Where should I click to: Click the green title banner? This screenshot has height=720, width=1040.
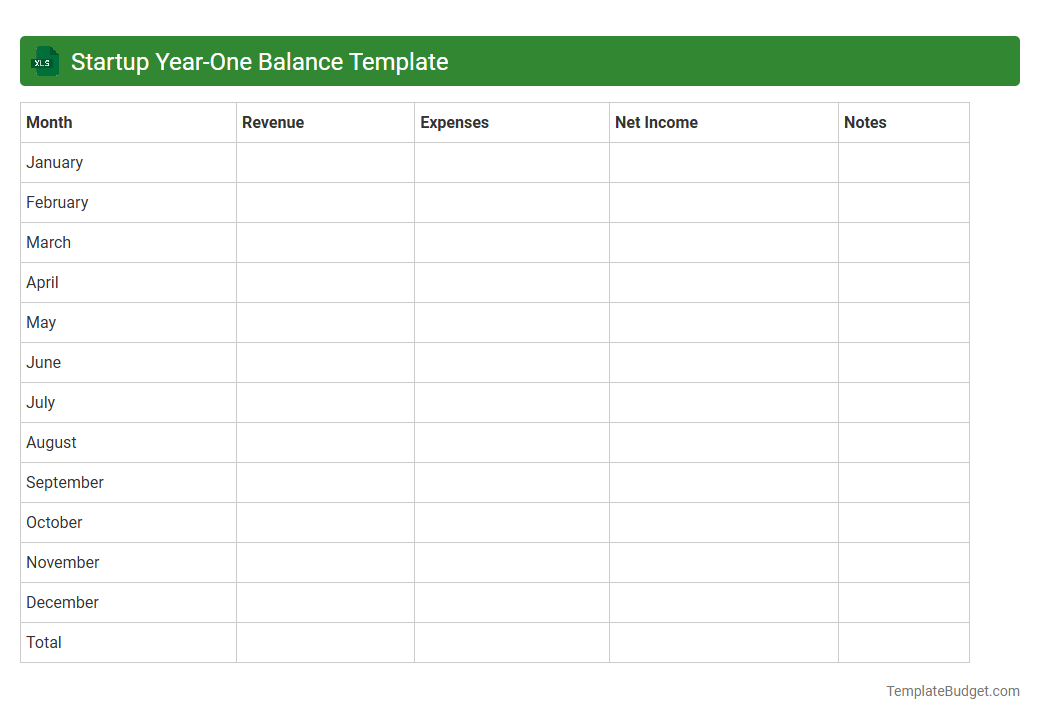pyautogui.click(x=520, y=61)
